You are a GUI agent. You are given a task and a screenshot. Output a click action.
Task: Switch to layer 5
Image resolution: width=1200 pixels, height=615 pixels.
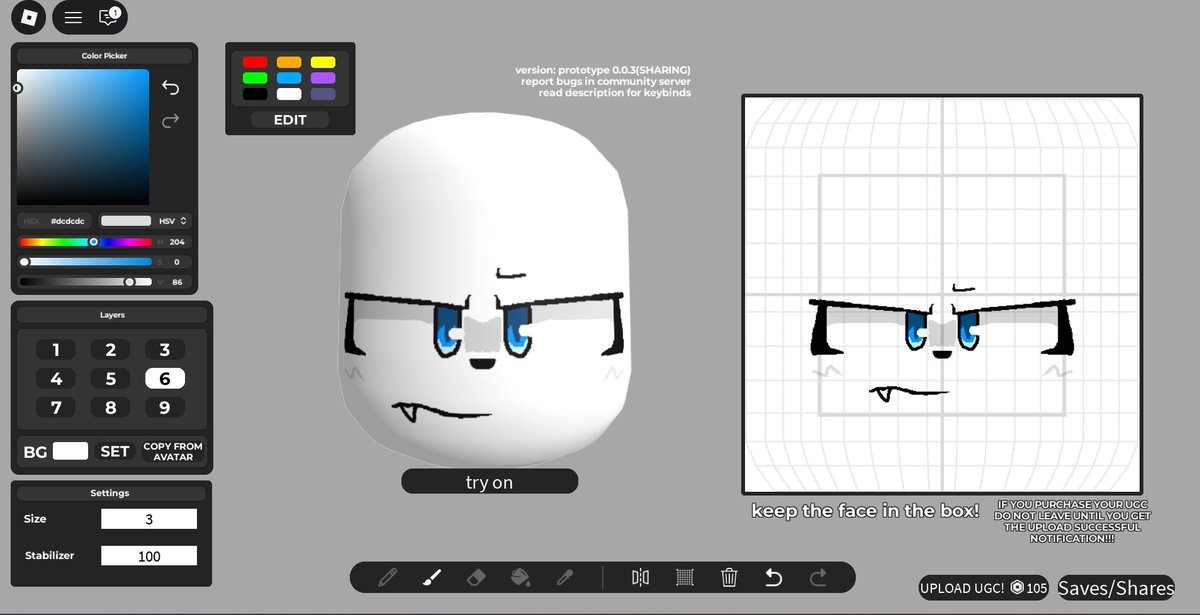pos(111,379)
